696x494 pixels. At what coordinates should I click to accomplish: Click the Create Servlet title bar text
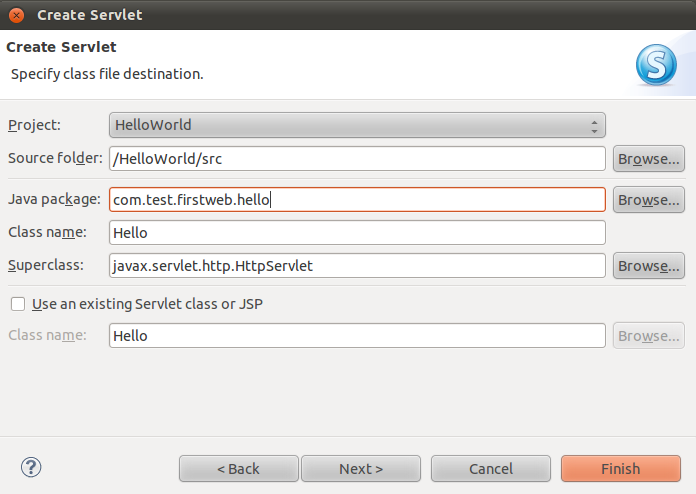coord(89,15)
